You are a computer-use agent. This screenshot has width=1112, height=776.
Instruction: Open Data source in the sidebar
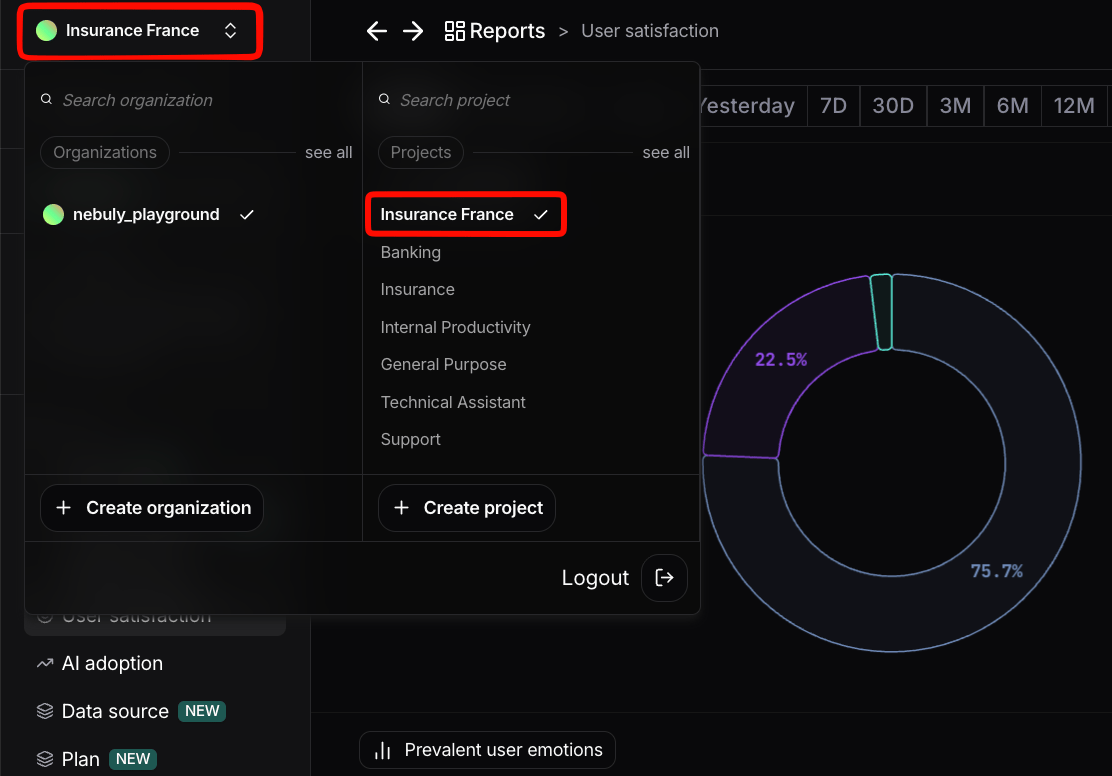pos(115,711)
